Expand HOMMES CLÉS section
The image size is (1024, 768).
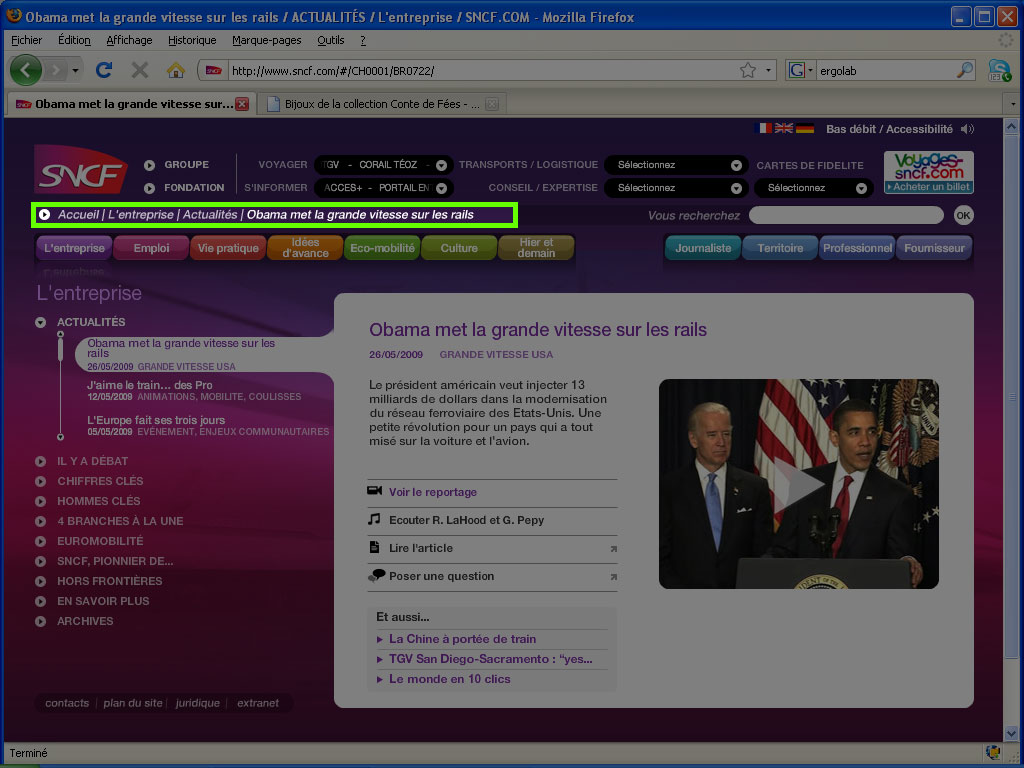tap(40, 501)
